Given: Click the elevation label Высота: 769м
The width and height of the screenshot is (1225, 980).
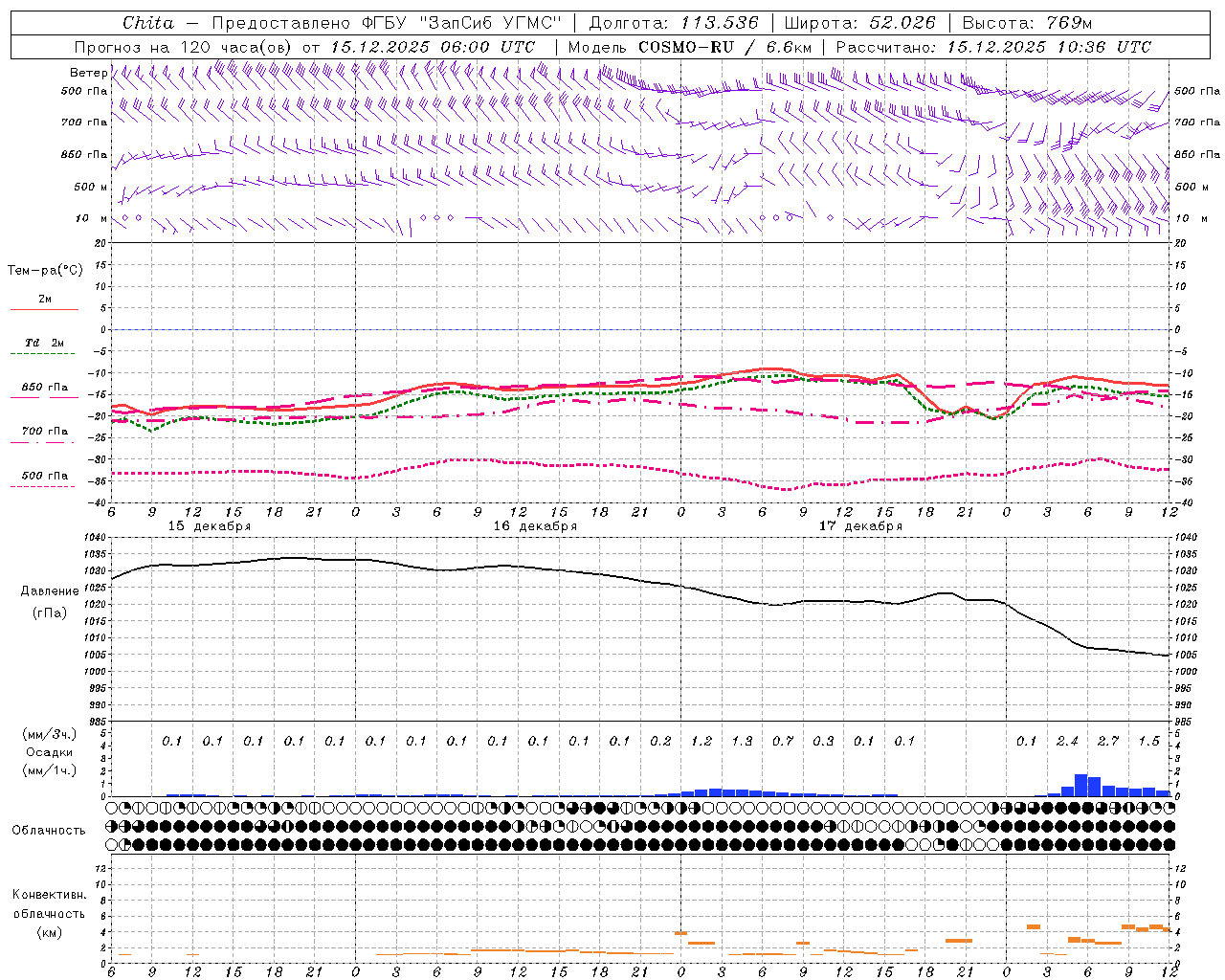Looking at the screenshot, I should [x=1027, y=23].
